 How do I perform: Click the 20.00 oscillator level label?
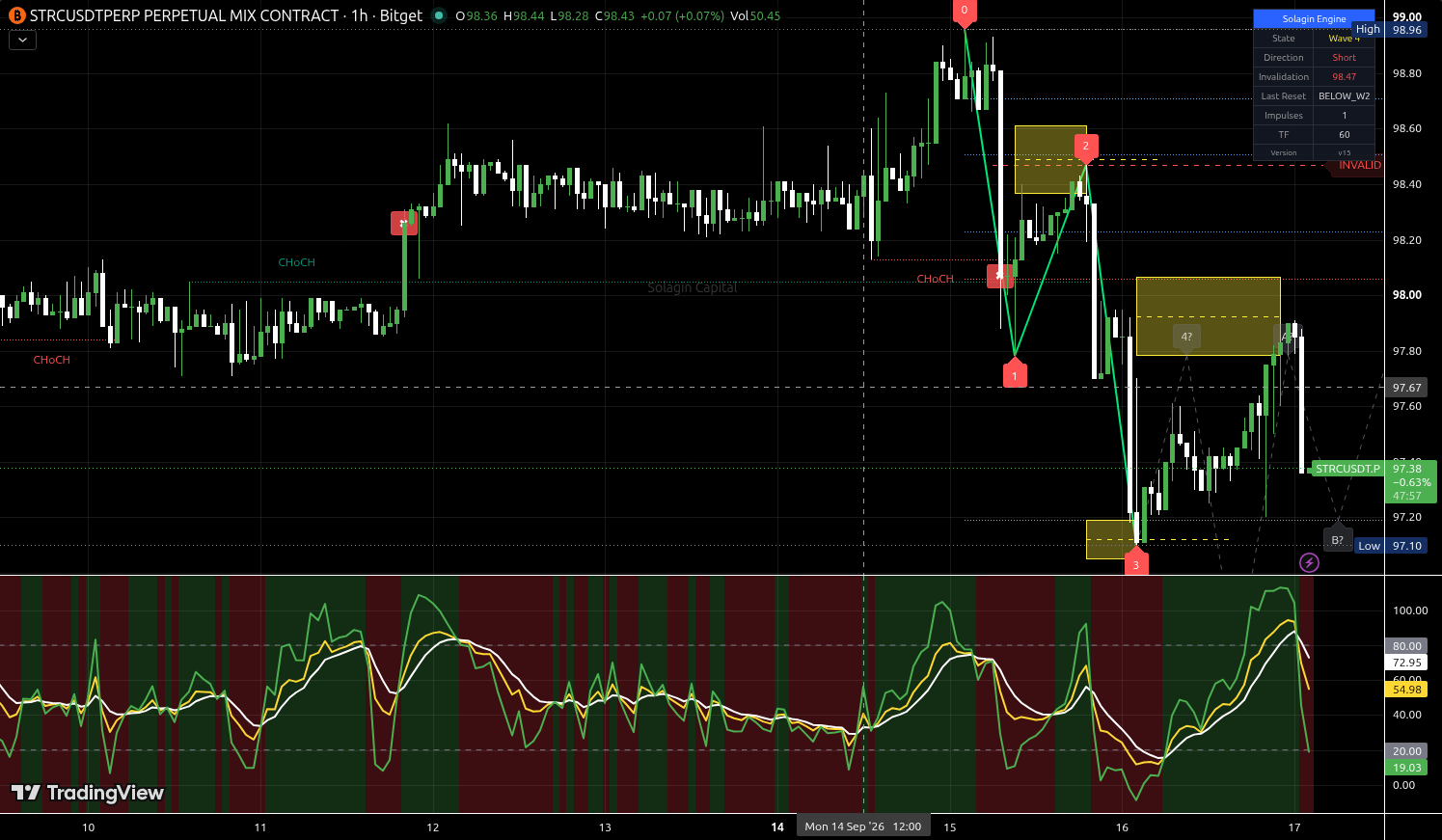coord(1406,751)
